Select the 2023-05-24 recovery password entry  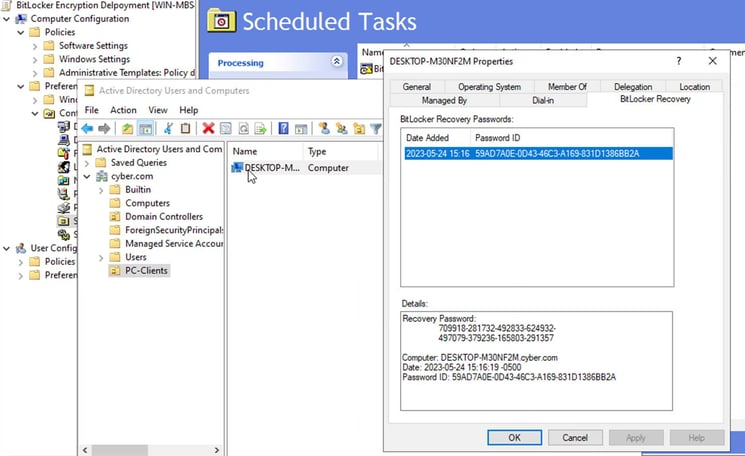538,153
